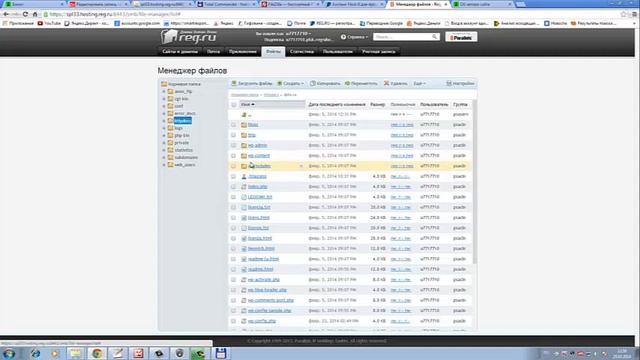
Task: Switch to Приложения (Applications) tab
Action: tap(243, 52)
